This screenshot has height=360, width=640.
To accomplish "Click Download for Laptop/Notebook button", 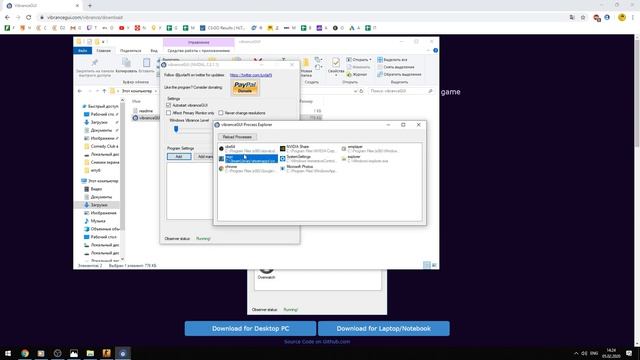I will (384, 329).
